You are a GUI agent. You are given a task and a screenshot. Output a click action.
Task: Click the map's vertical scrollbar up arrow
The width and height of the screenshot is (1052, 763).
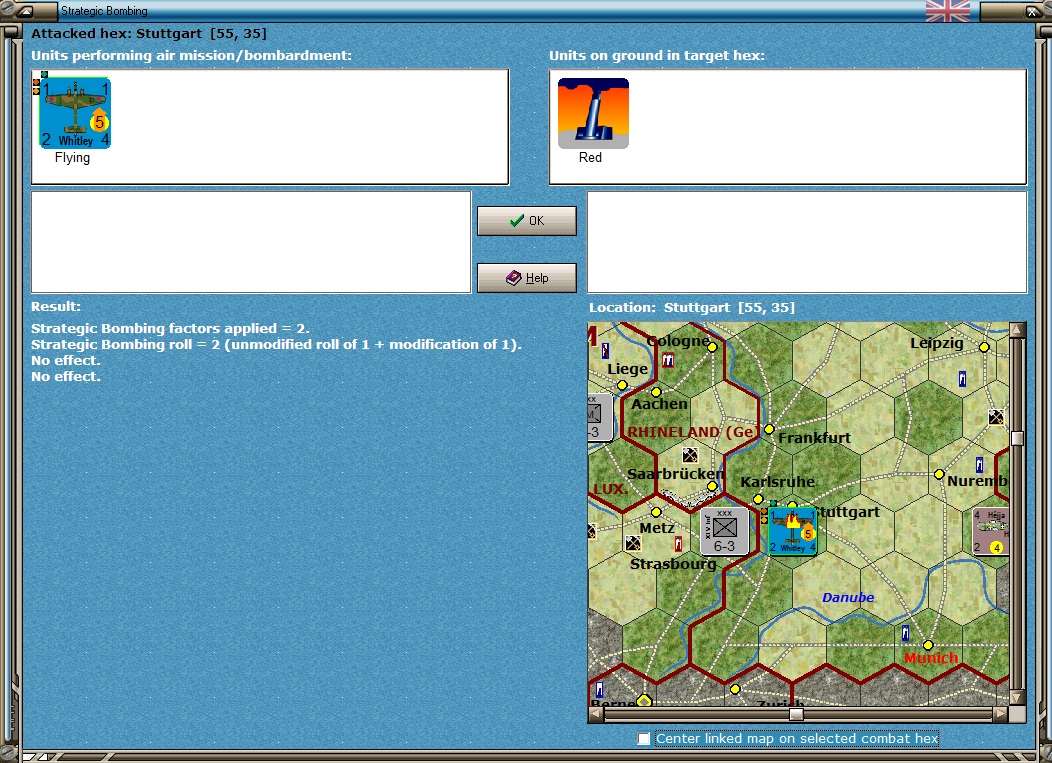(1016, 329)
